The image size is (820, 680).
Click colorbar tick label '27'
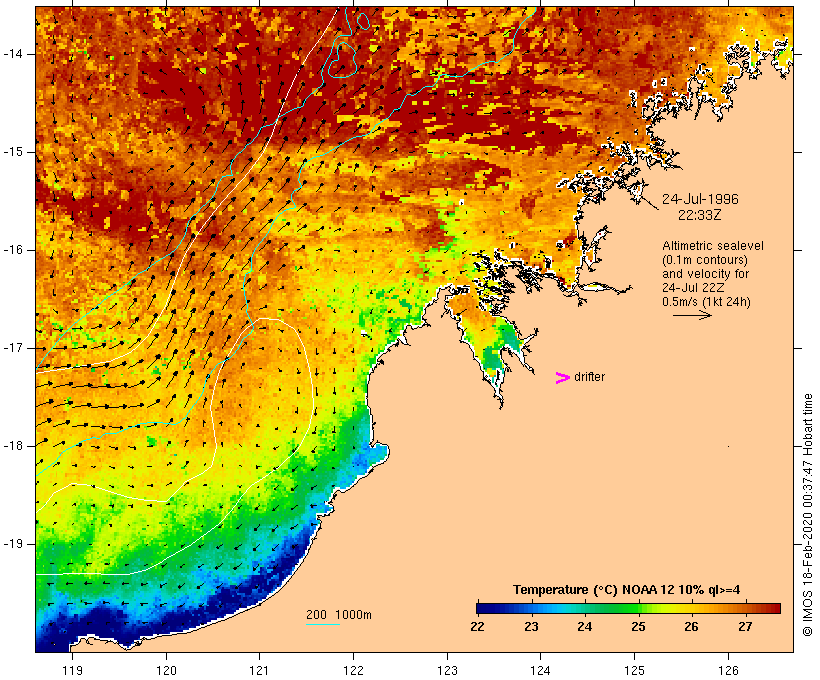[745, 627]
